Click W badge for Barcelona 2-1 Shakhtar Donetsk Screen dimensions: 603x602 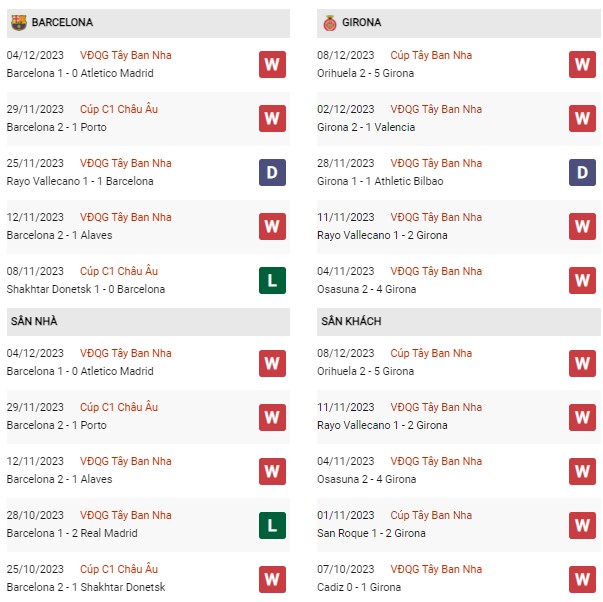pos(272,579)
